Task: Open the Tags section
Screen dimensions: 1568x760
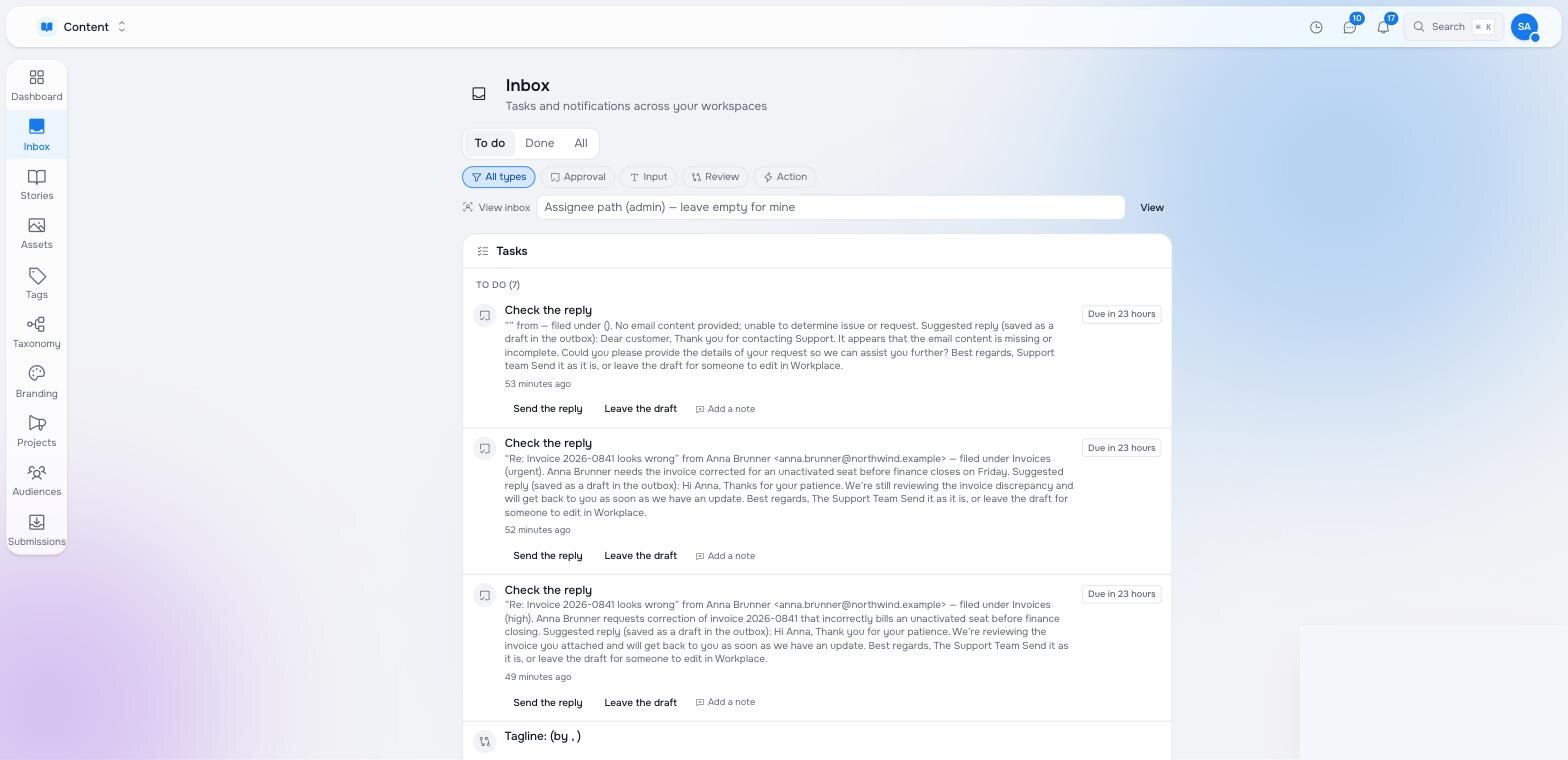Action: tap(37, 284)
